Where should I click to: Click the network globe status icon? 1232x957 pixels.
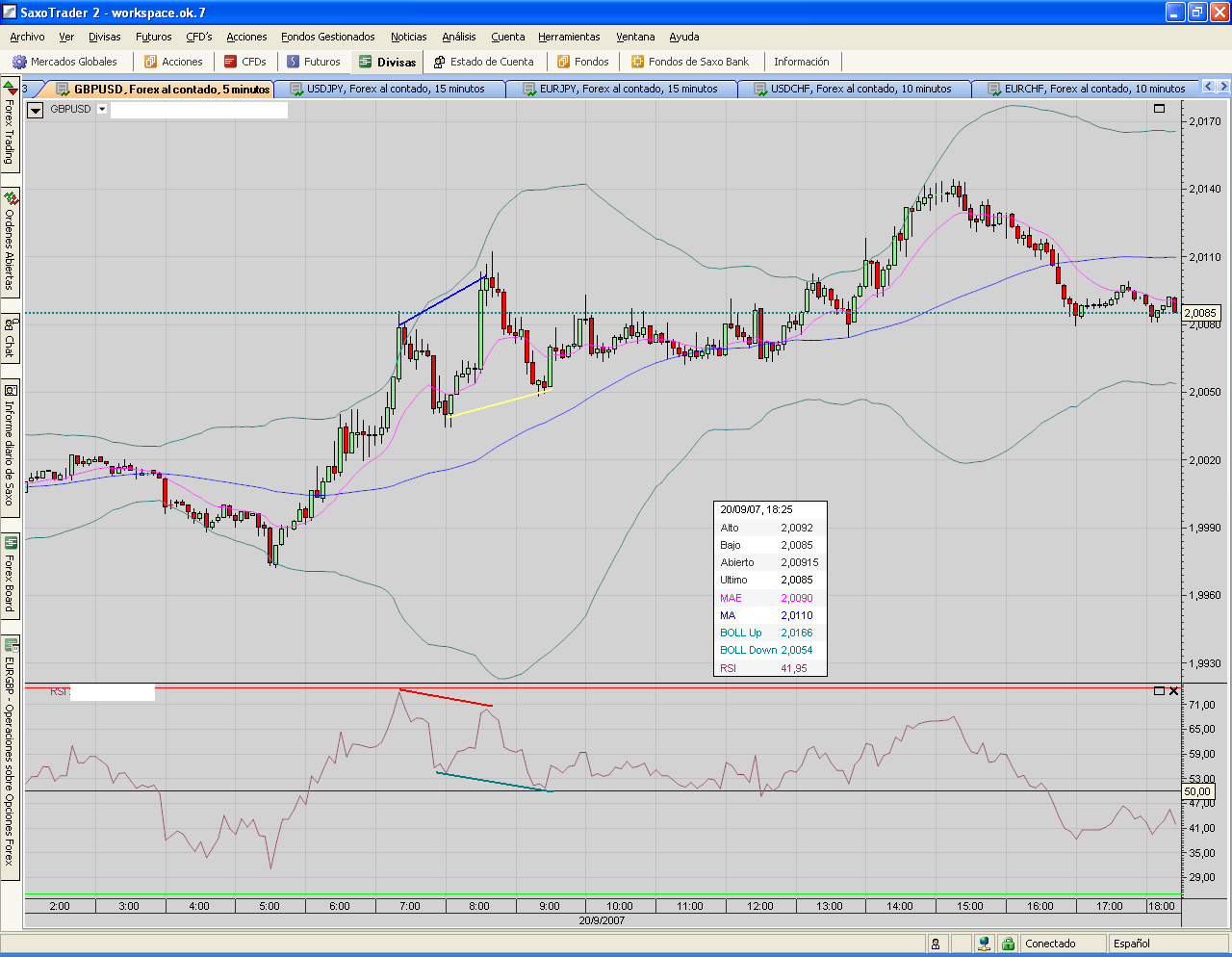point(983,944)
